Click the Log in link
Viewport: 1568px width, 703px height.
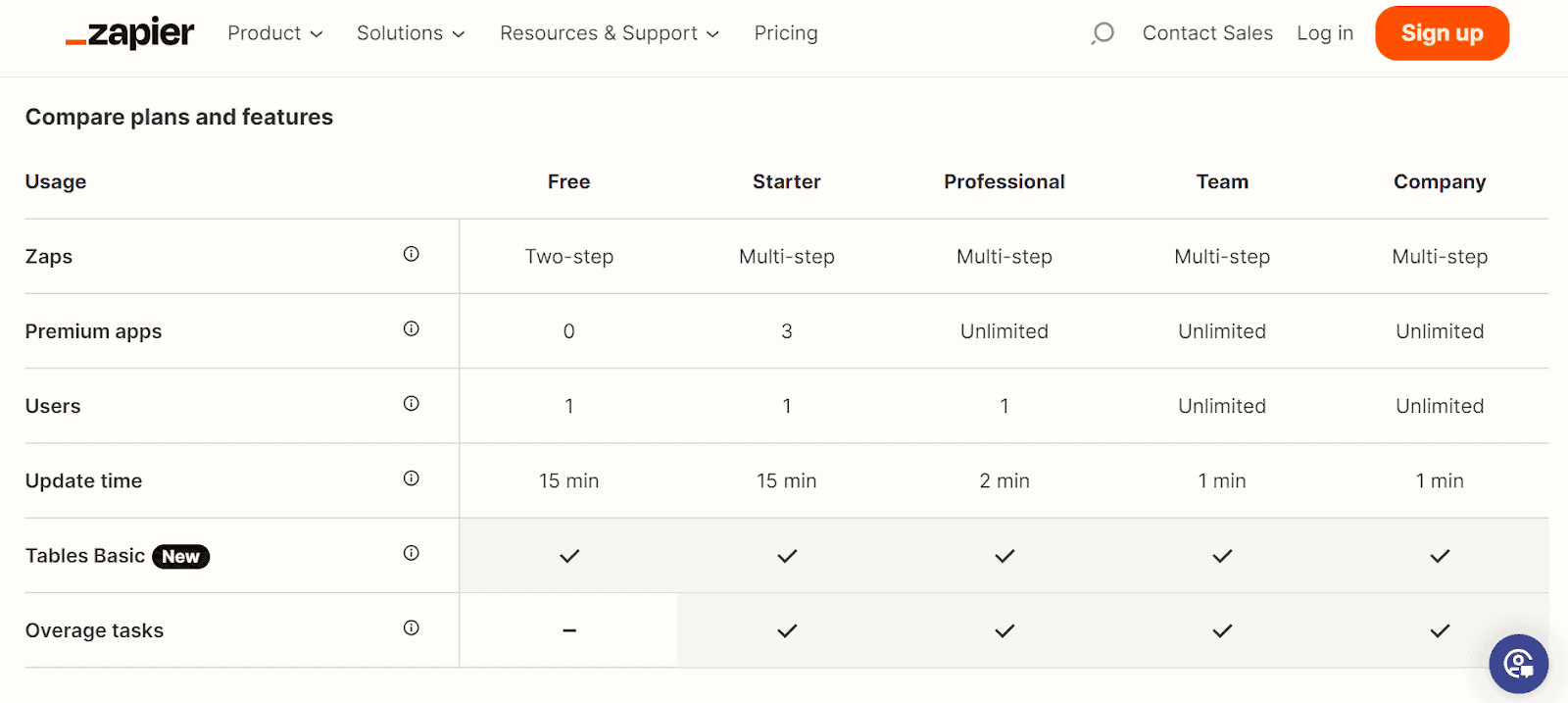pyautogui.click(x=1325, y=33)
